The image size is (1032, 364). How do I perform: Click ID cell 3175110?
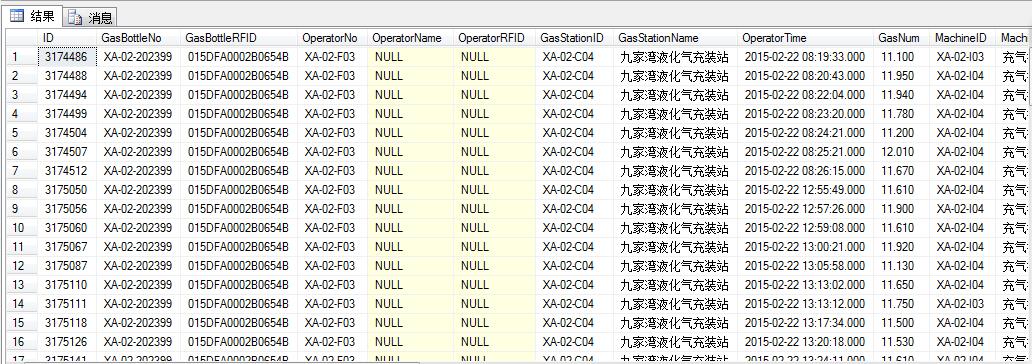coord(68,286)
